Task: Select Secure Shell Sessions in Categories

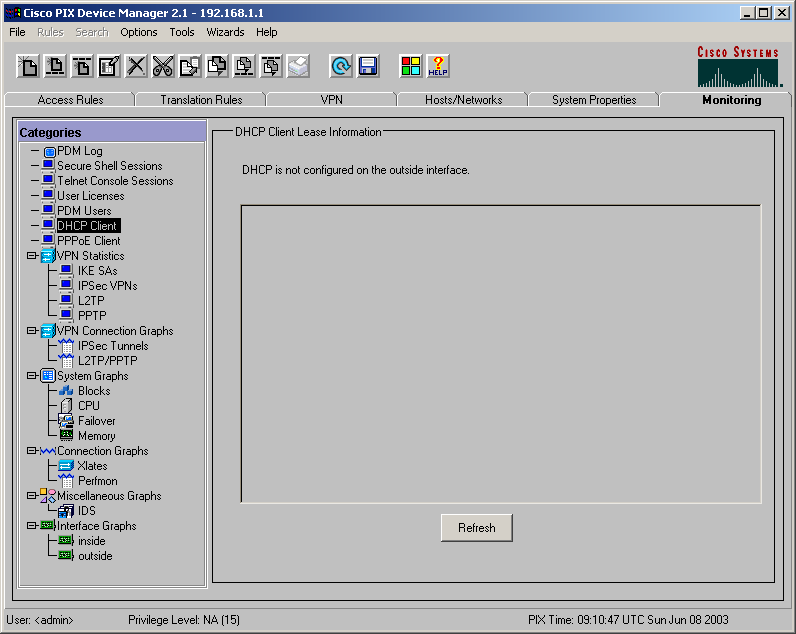Action: pos(110,166)
